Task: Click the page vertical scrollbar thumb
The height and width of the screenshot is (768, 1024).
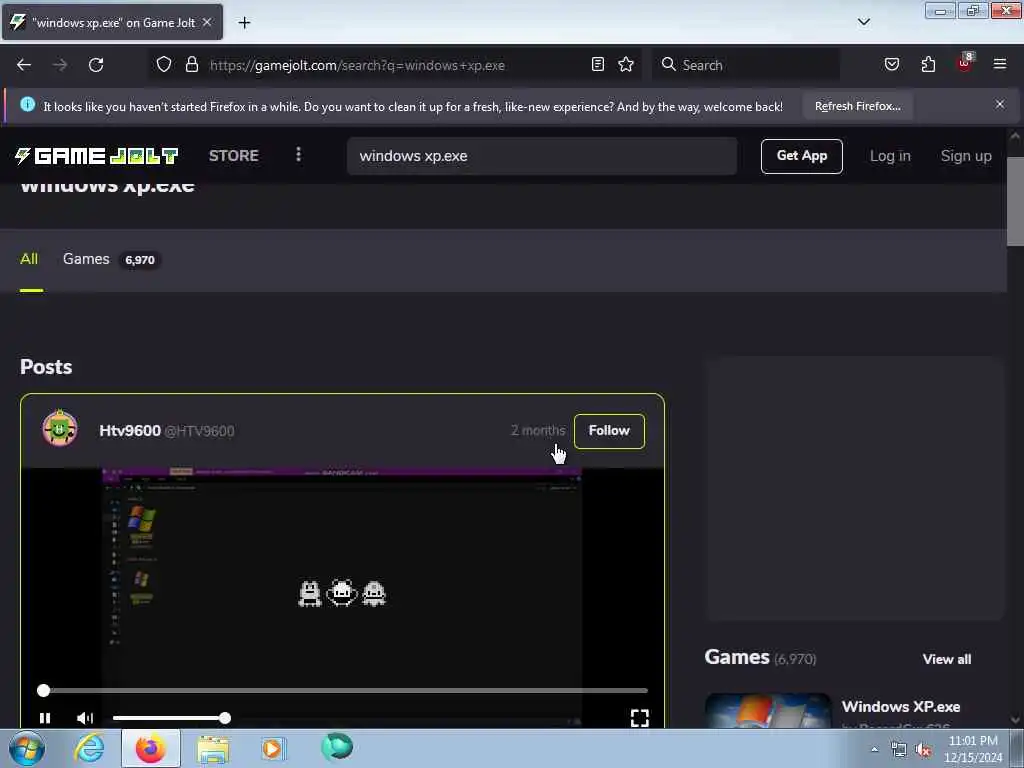Action: [x=1015, y=201]
